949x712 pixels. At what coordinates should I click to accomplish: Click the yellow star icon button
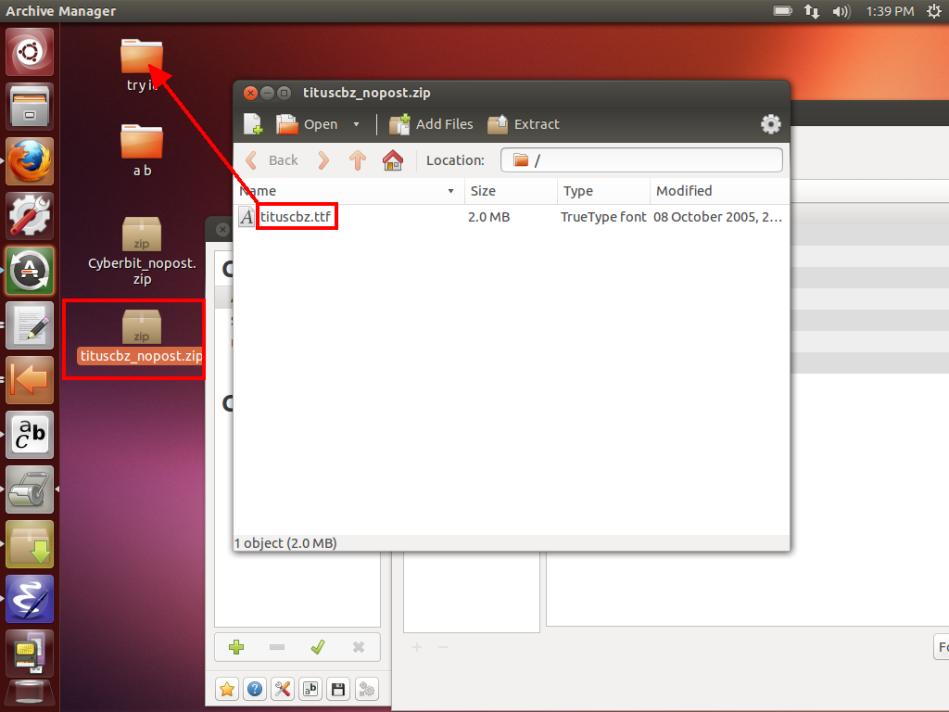click(228, 689)
